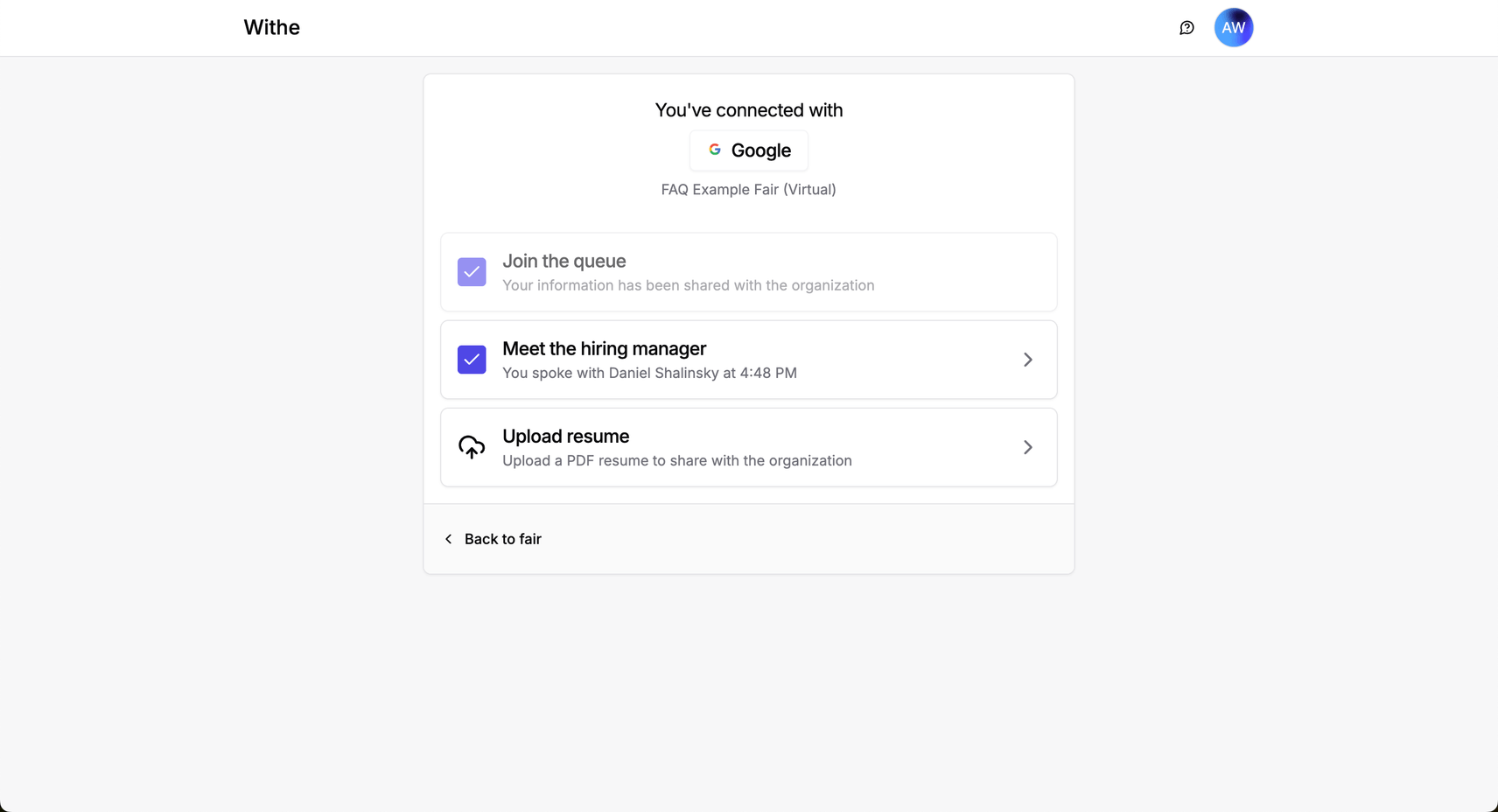
Task: Click the upload cloud icon
Action: (x=472, y=447)
